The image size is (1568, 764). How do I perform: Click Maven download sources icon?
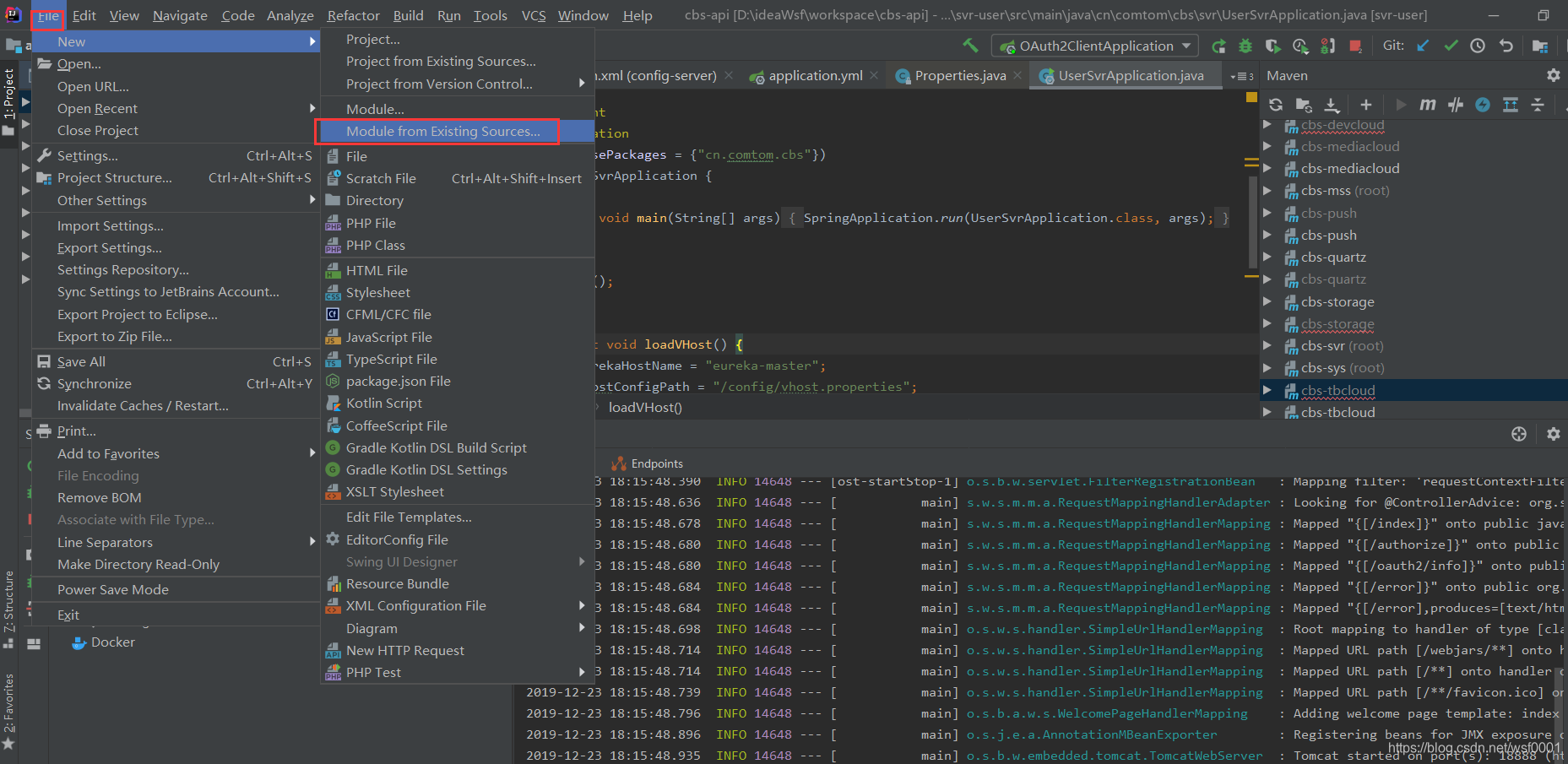[1332, 105]
